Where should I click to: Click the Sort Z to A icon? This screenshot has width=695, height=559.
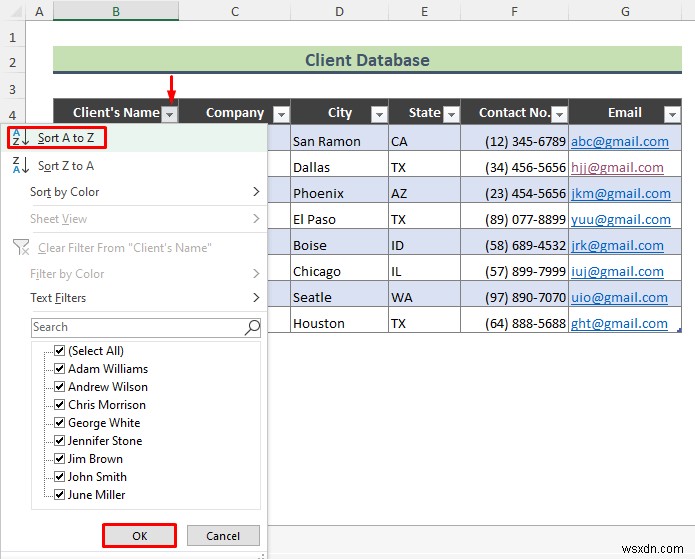20,165
